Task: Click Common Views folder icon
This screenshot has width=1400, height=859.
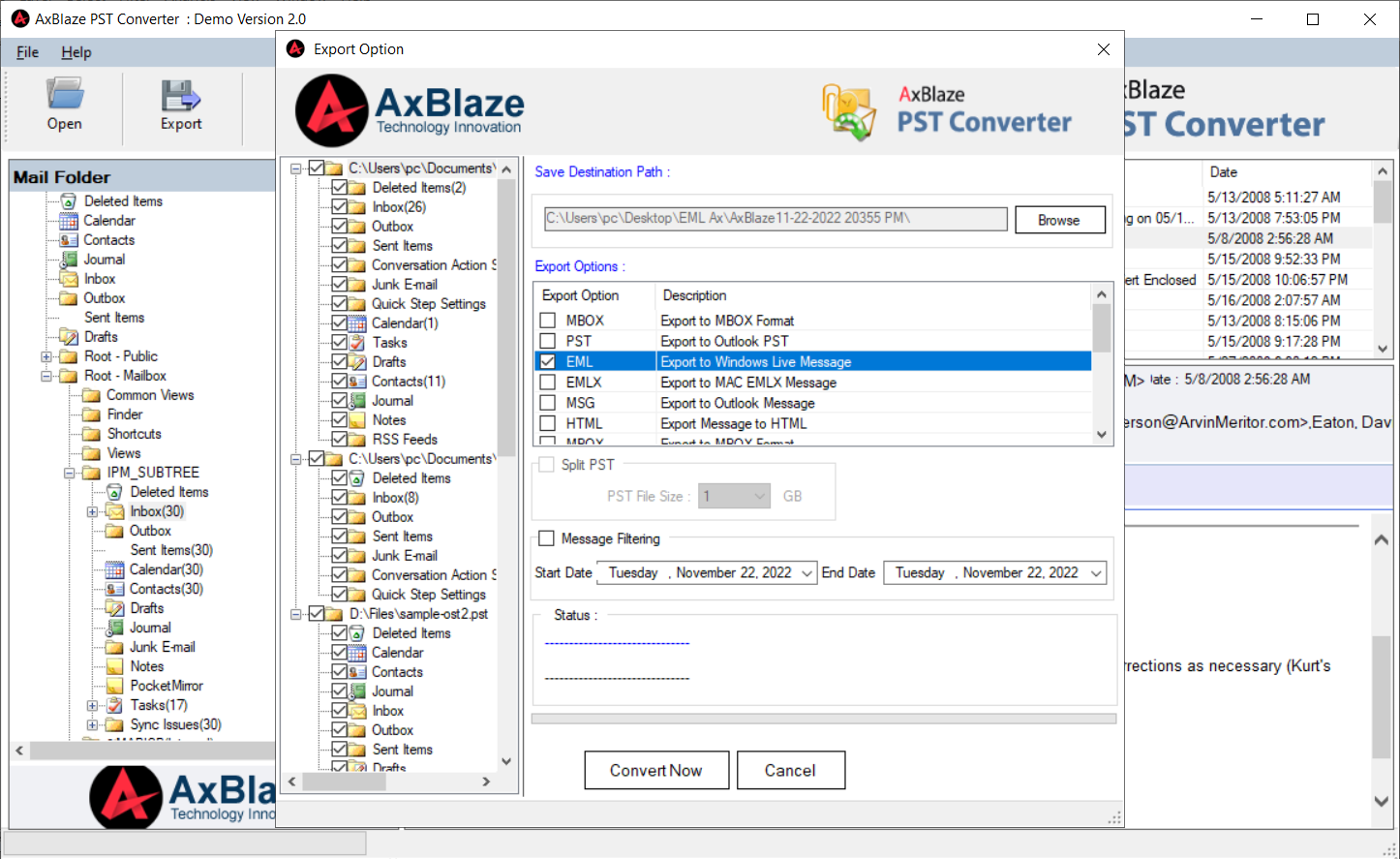Action: tap(92, 395)
